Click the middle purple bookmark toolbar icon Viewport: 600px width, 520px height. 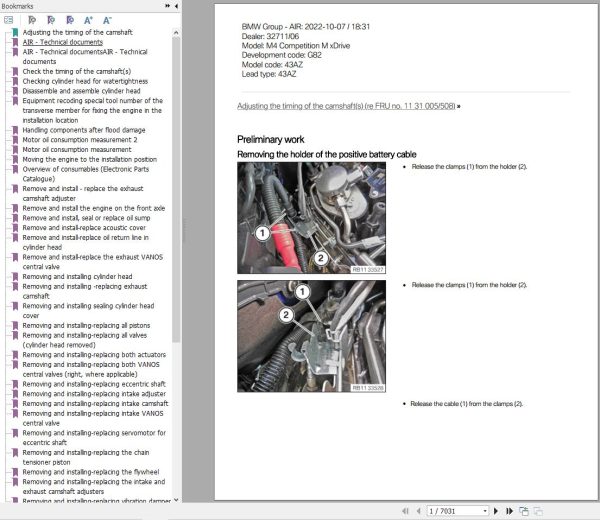point(51,20)
